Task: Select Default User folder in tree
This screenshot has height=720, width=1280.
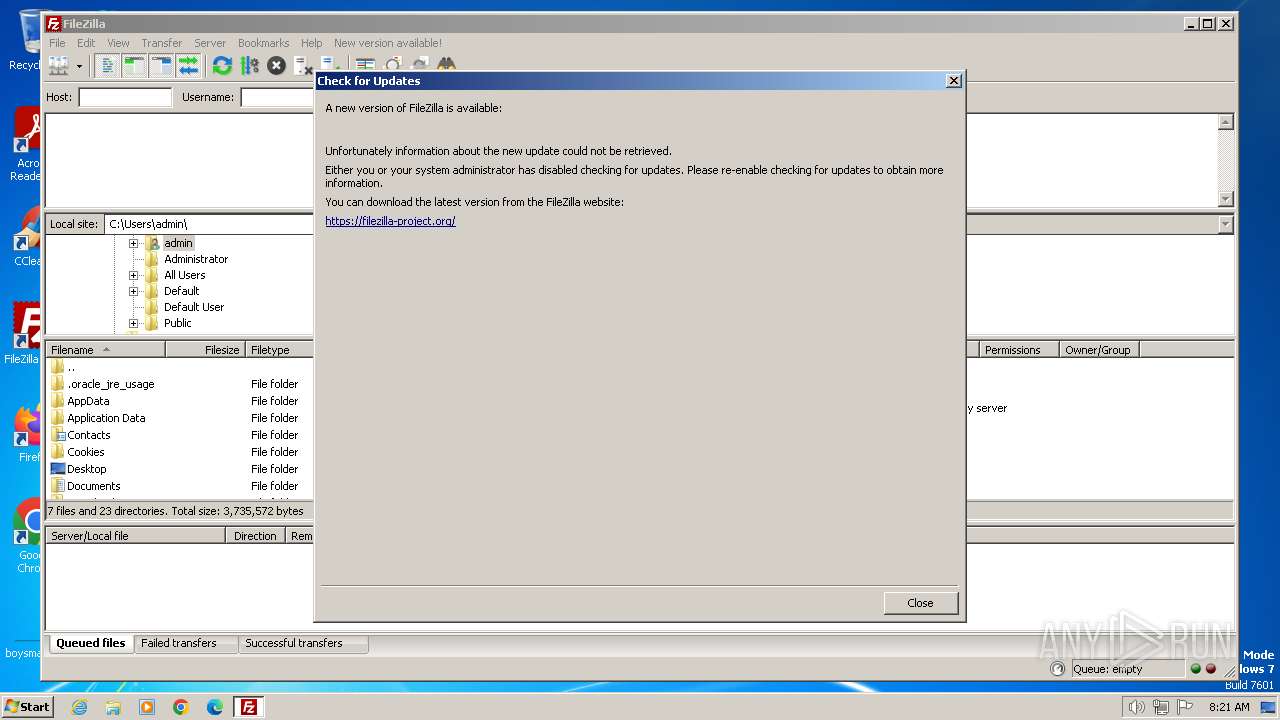Action: pos(194,307)
